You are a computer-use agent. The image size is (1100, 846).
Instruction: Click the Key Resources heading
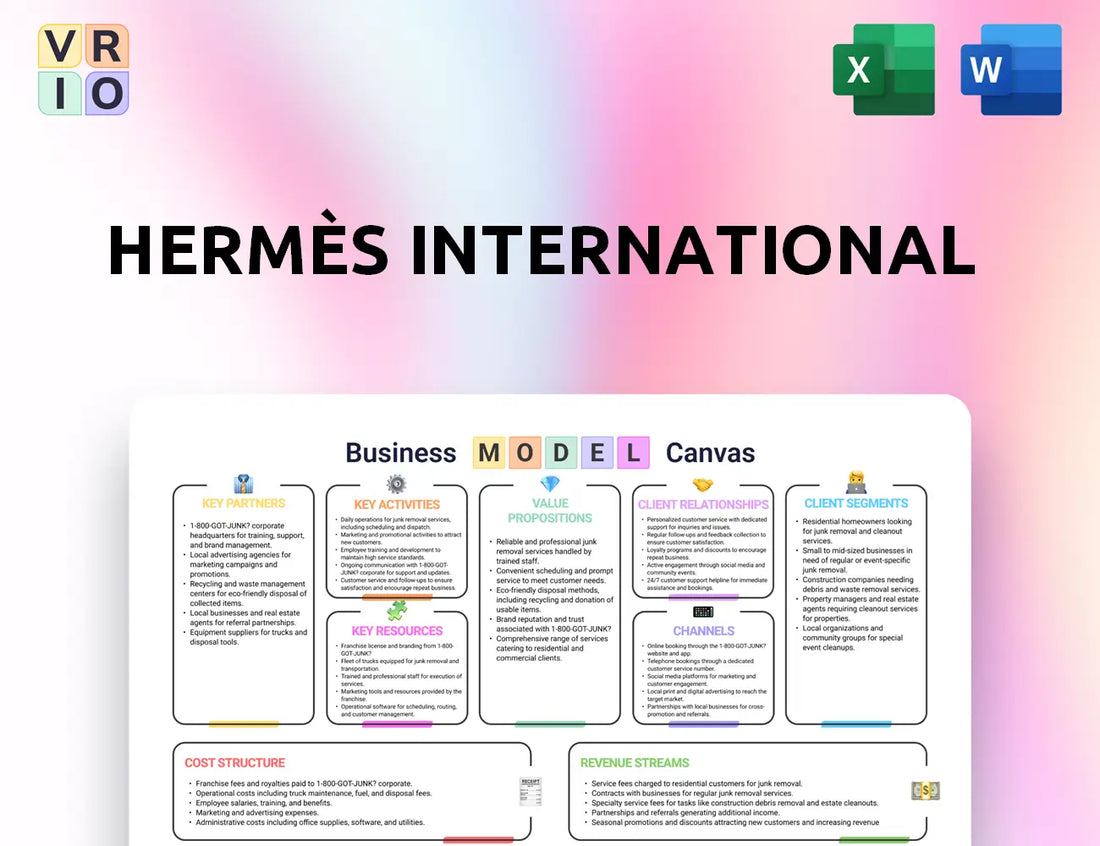pos(397,631)
